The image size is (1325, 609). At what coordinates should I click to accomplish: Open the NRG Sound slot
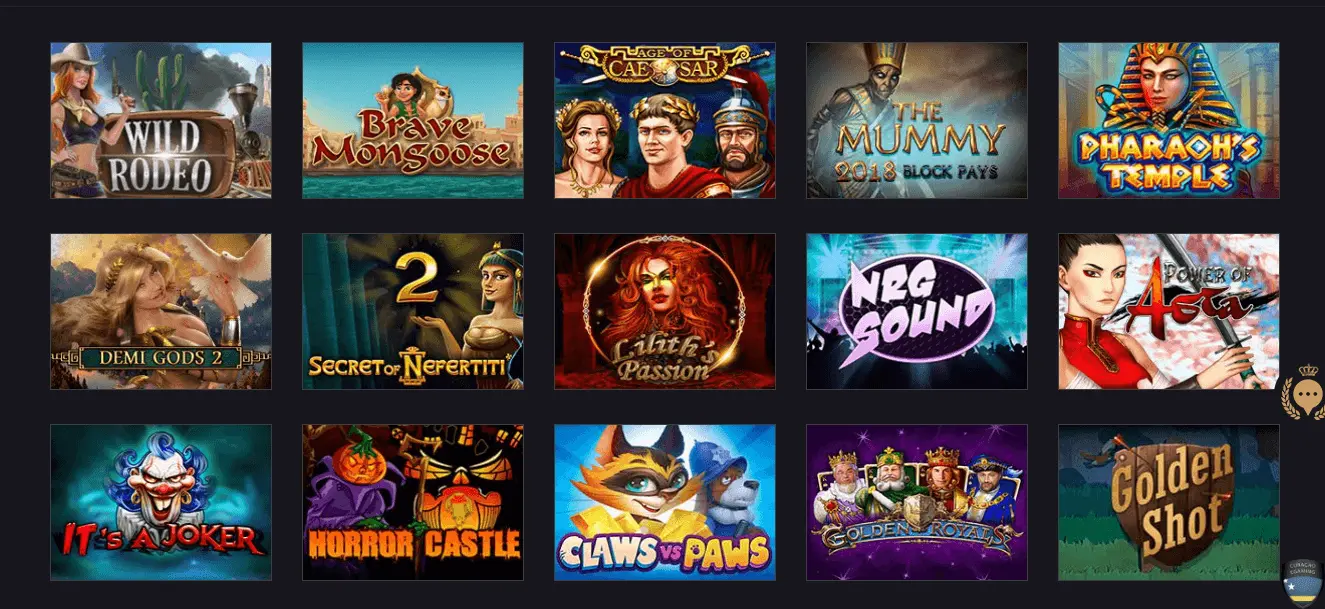(917, 311)
